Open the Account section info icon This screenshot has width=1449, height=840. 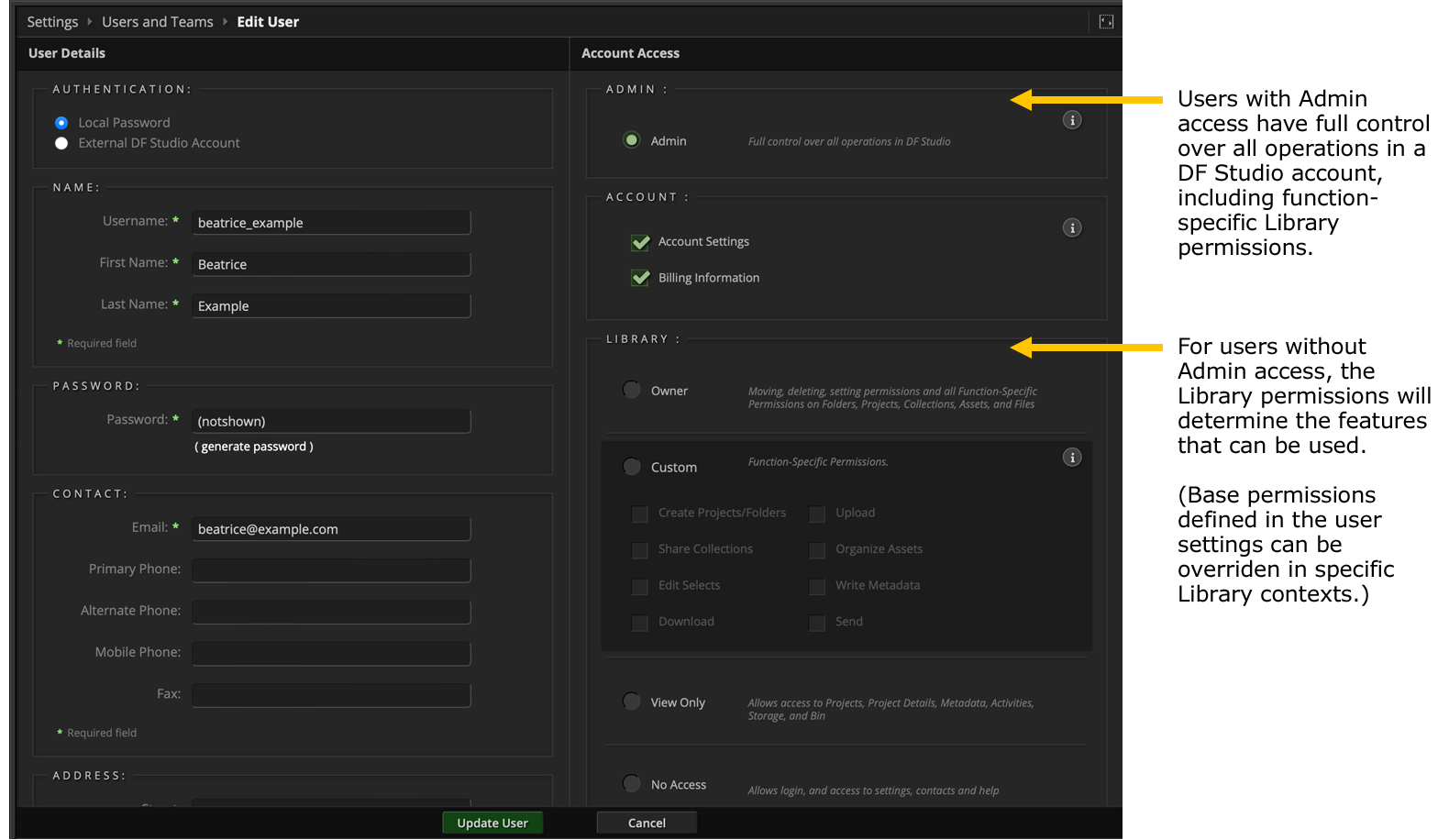(1071, 227)
